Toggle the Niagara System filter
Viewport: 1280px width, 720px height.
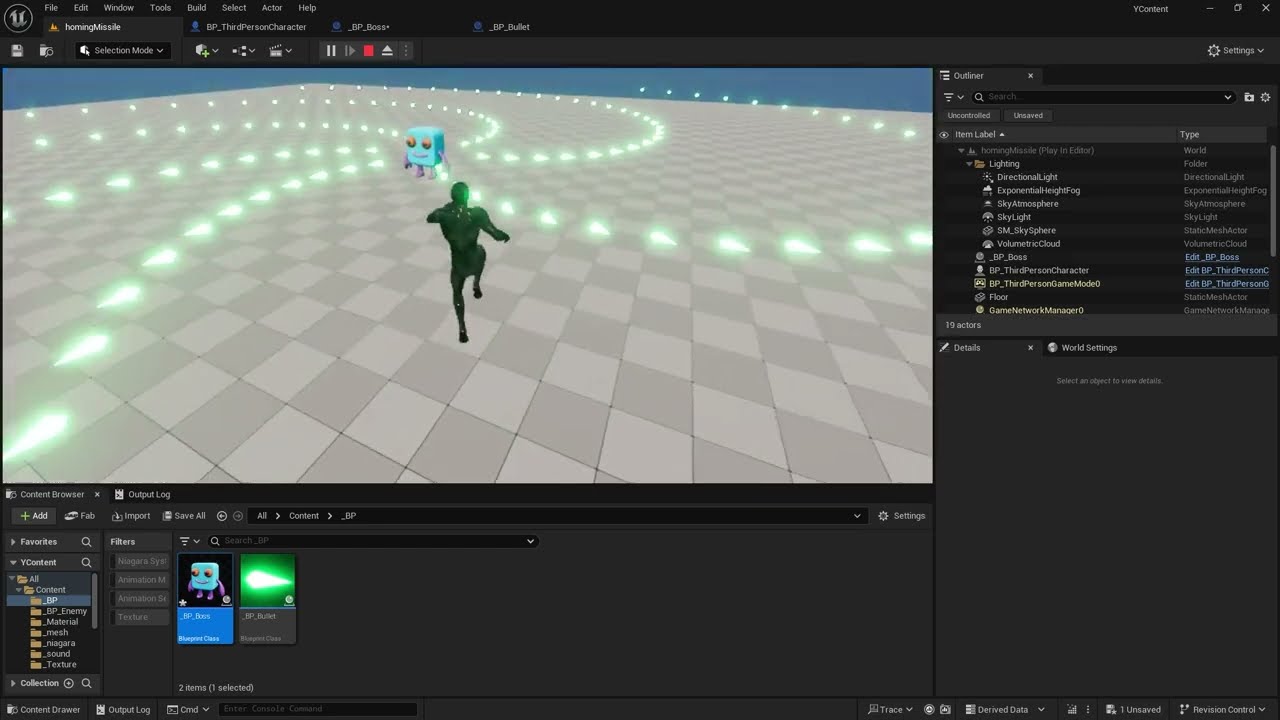pos(139,561)
